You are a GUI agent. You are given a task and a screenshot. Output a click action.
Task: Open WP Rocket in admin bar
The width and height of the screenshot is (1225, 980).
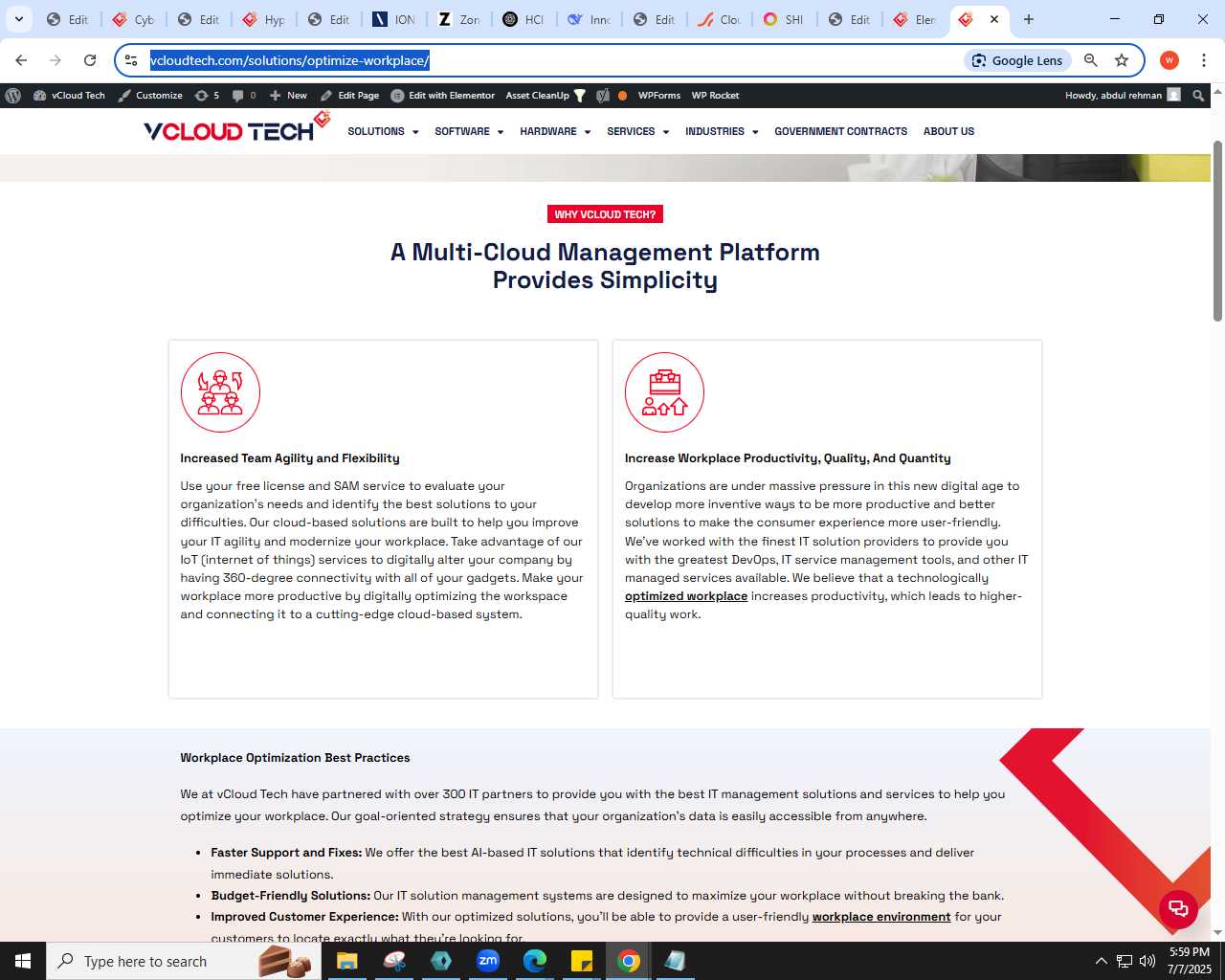715,96
